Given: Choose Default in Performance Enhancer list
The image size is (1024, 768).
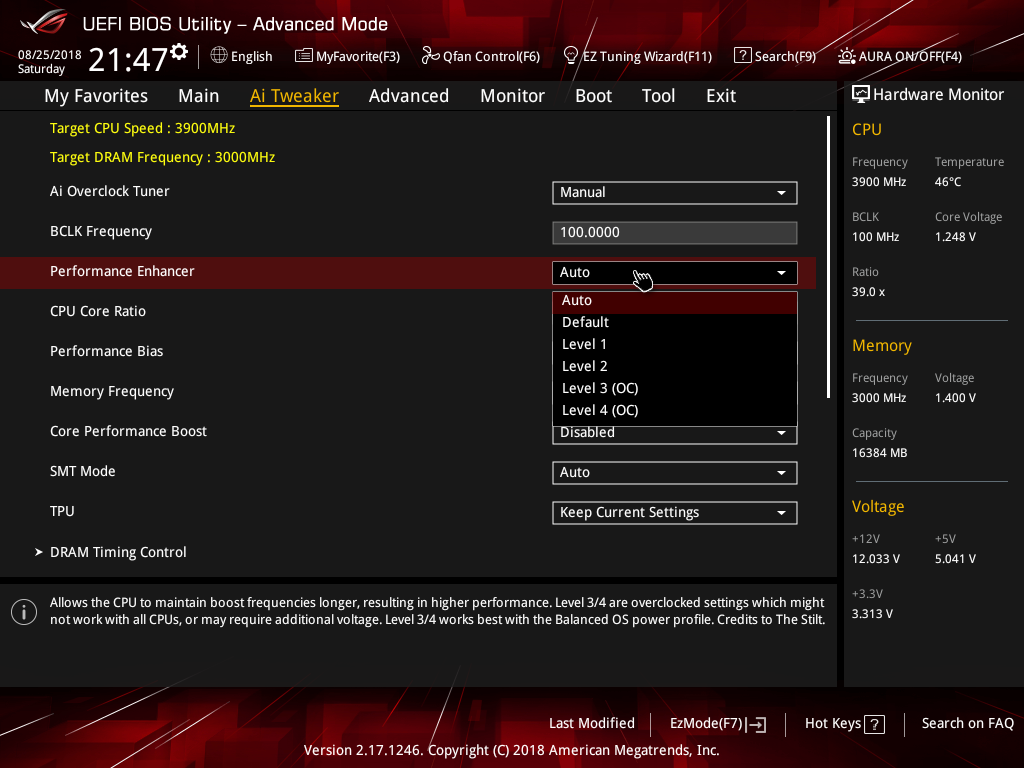Looking at the screenshot, I should coord(675,323).
